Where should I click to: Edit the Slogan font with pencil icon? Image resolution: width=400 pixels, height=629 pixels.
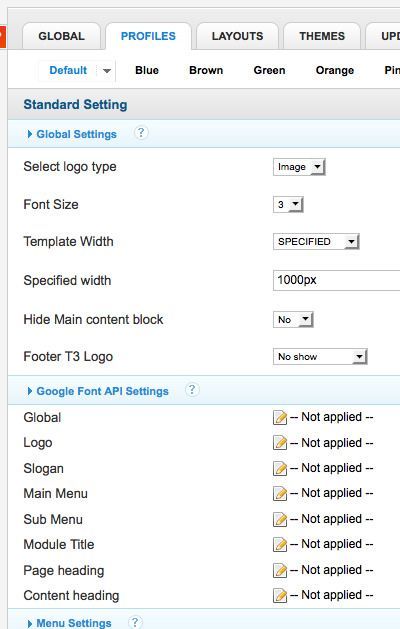click(280, 468)
